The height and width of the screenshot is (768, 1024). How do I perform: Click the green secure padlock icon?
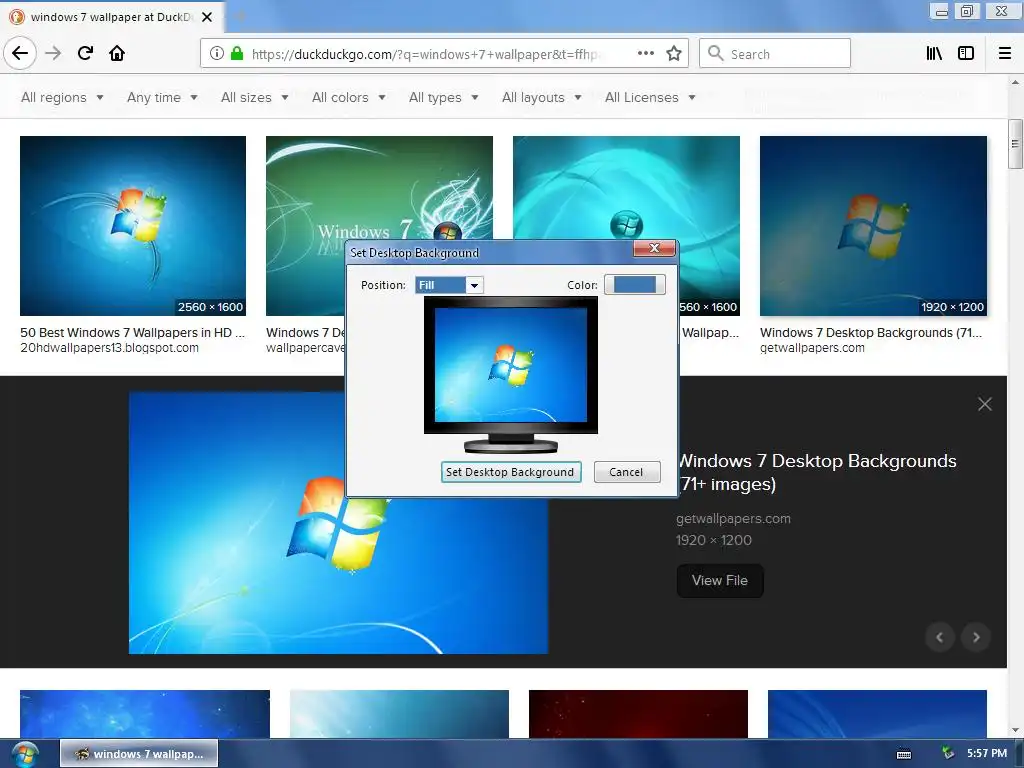[x=237, y=54]
